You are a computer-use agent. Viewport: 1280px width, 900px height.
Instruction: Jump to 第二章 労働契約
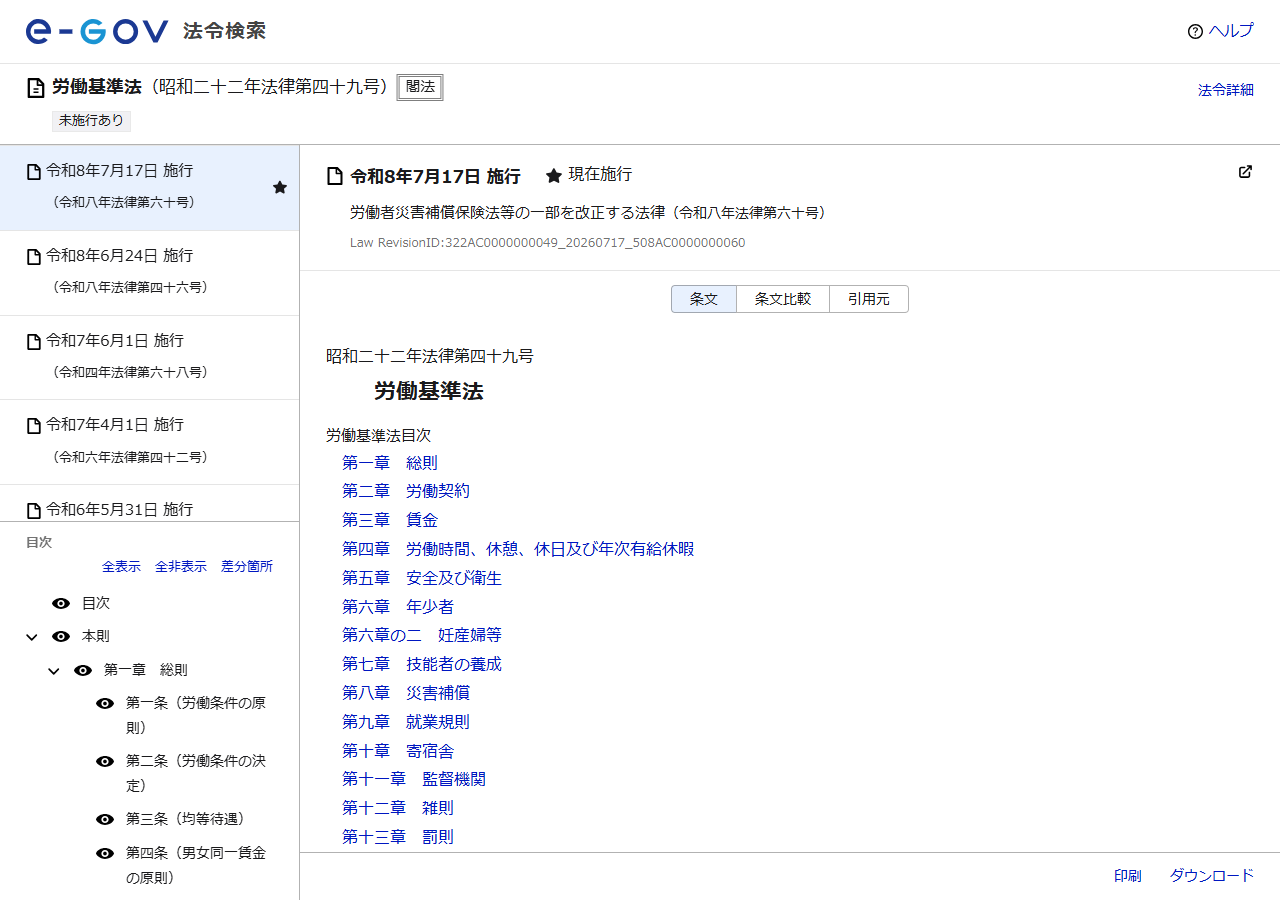[x=406, y=491]
